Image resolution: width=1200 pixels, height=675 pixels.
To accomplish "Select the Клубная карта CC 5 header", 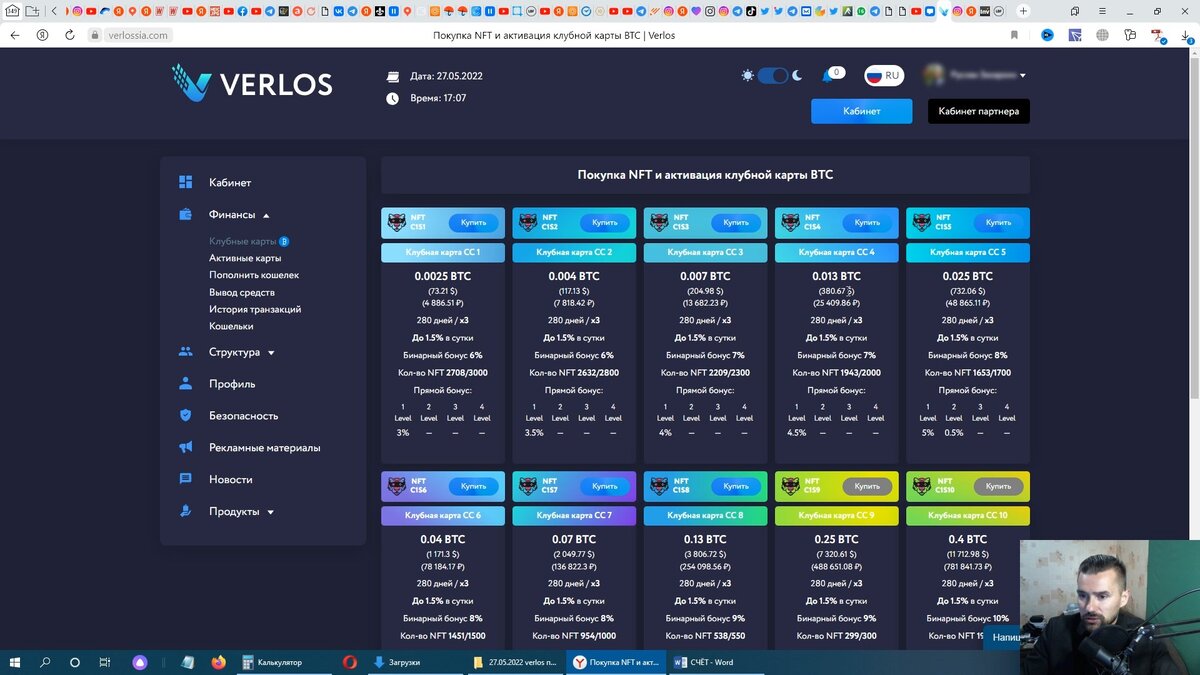I will [x=968, y=252].
